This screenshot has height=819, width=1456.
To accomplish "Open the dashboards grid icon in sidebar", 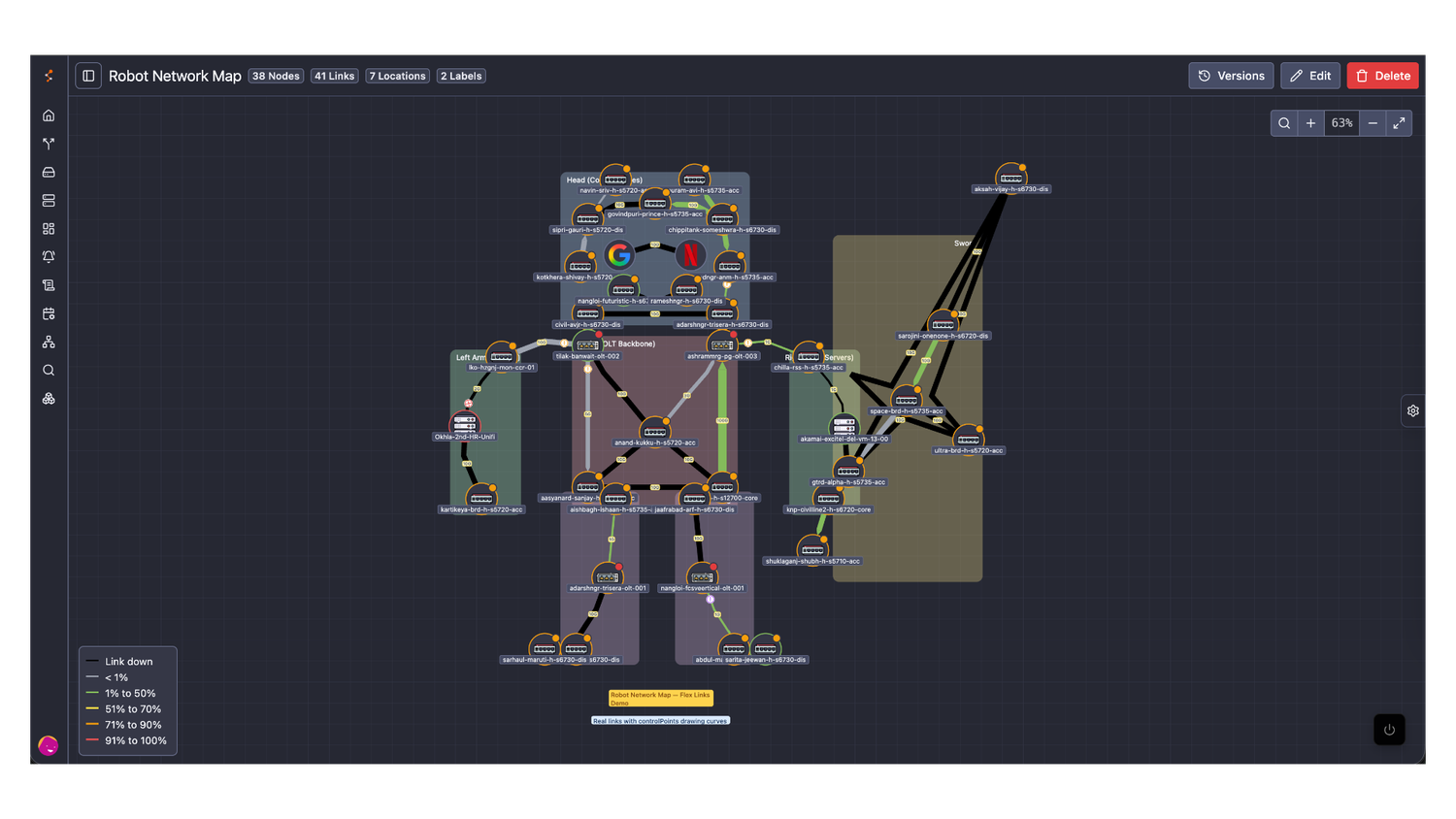I will click(x=49, y=229).
